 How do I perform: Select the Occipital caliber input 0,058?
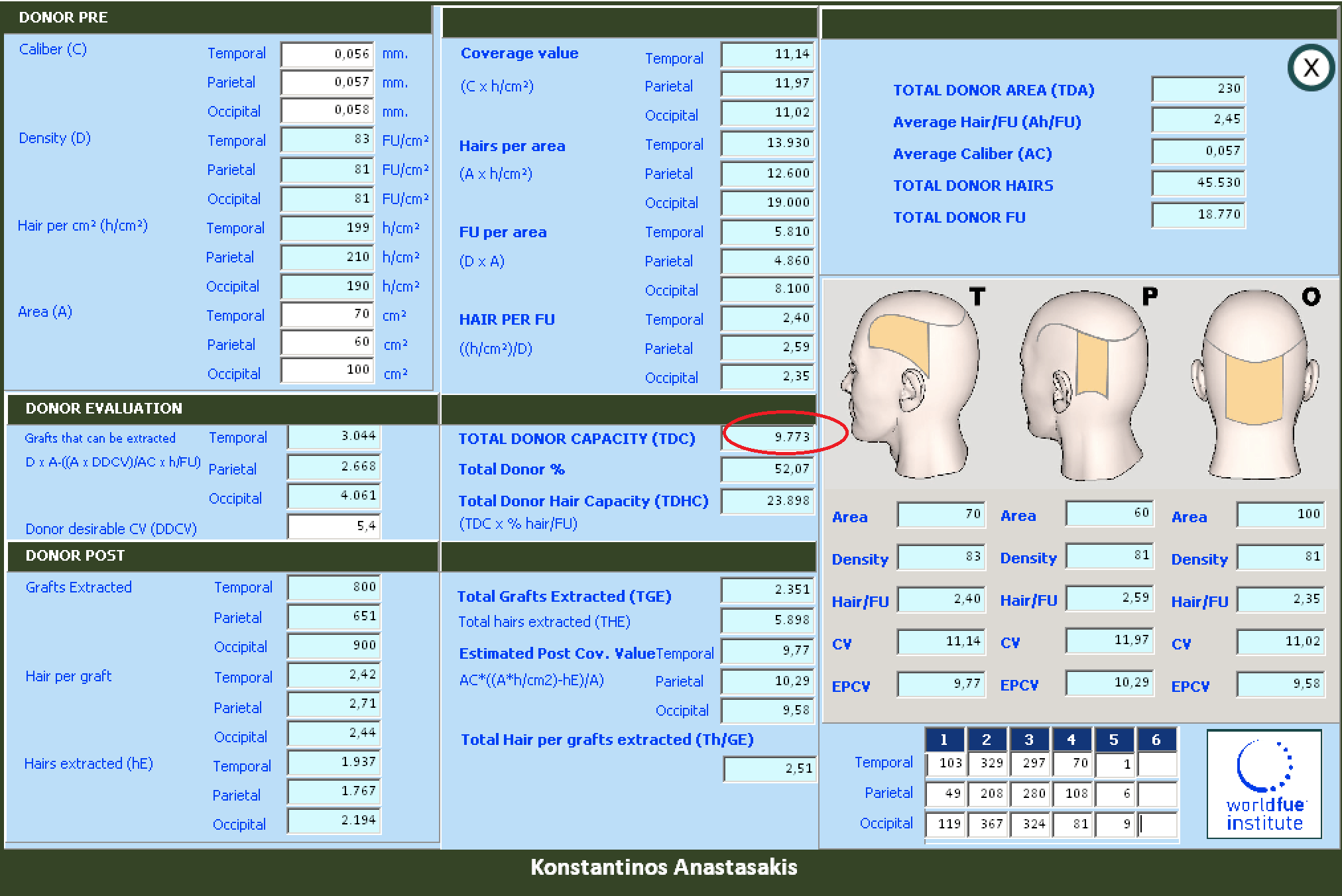pyautogui.click(x=328, y=111)
